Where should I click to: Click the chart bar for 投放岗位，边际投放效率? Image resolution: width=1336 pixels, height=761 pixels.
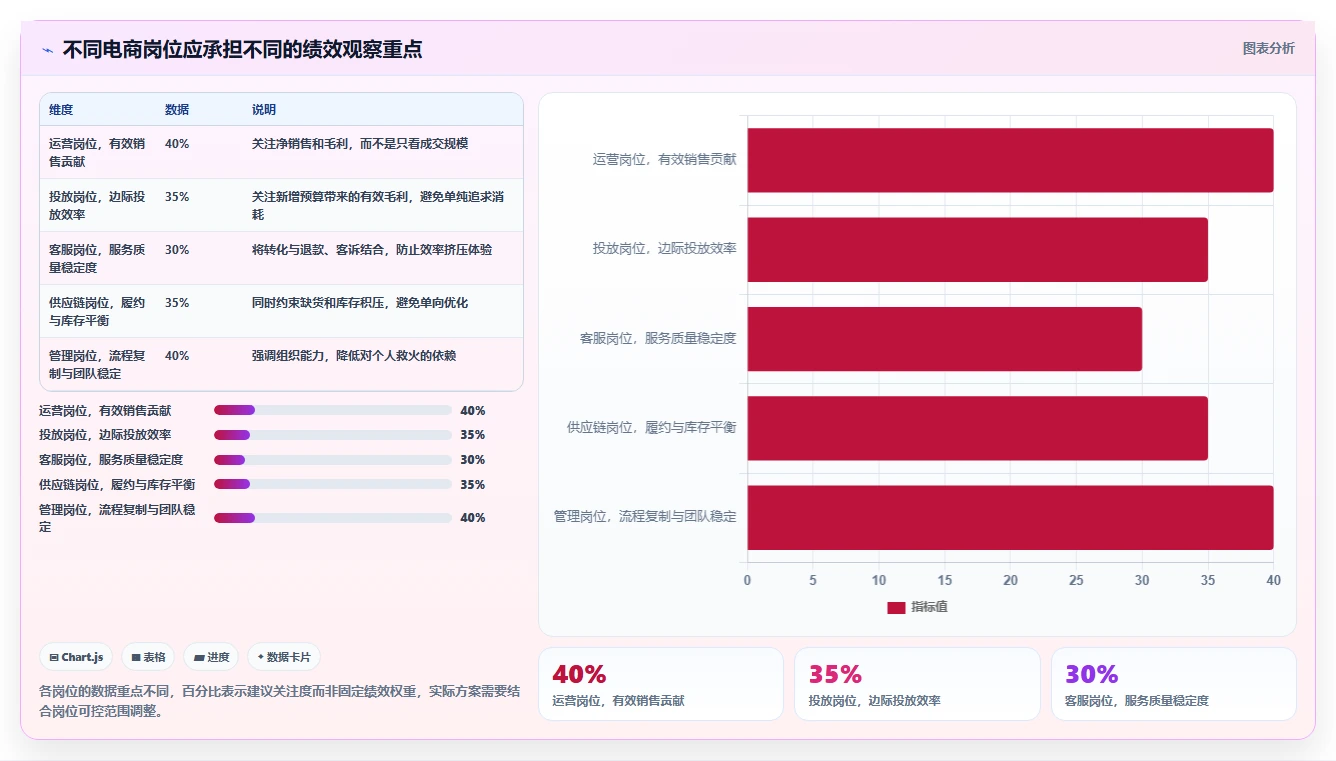pos(977,249)
